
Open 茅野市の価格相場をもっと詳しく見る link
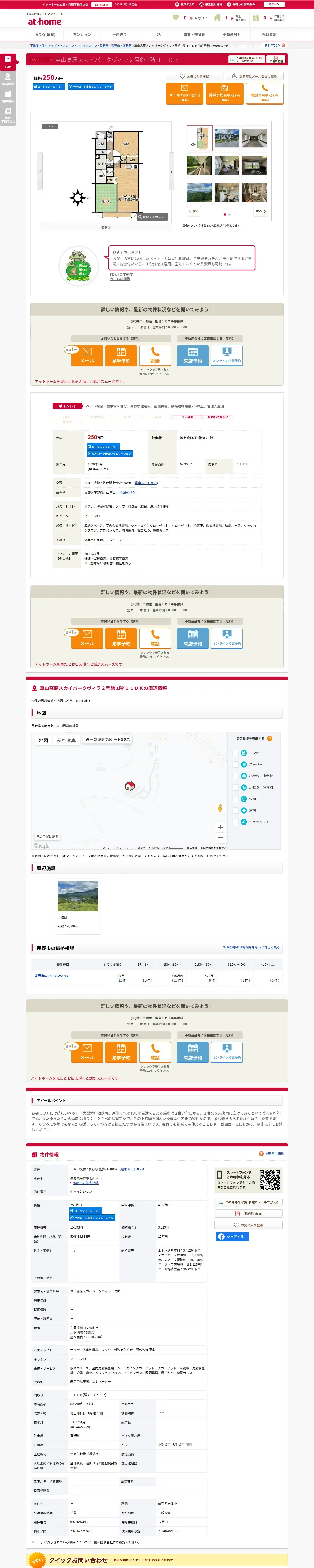pos(251,947)
